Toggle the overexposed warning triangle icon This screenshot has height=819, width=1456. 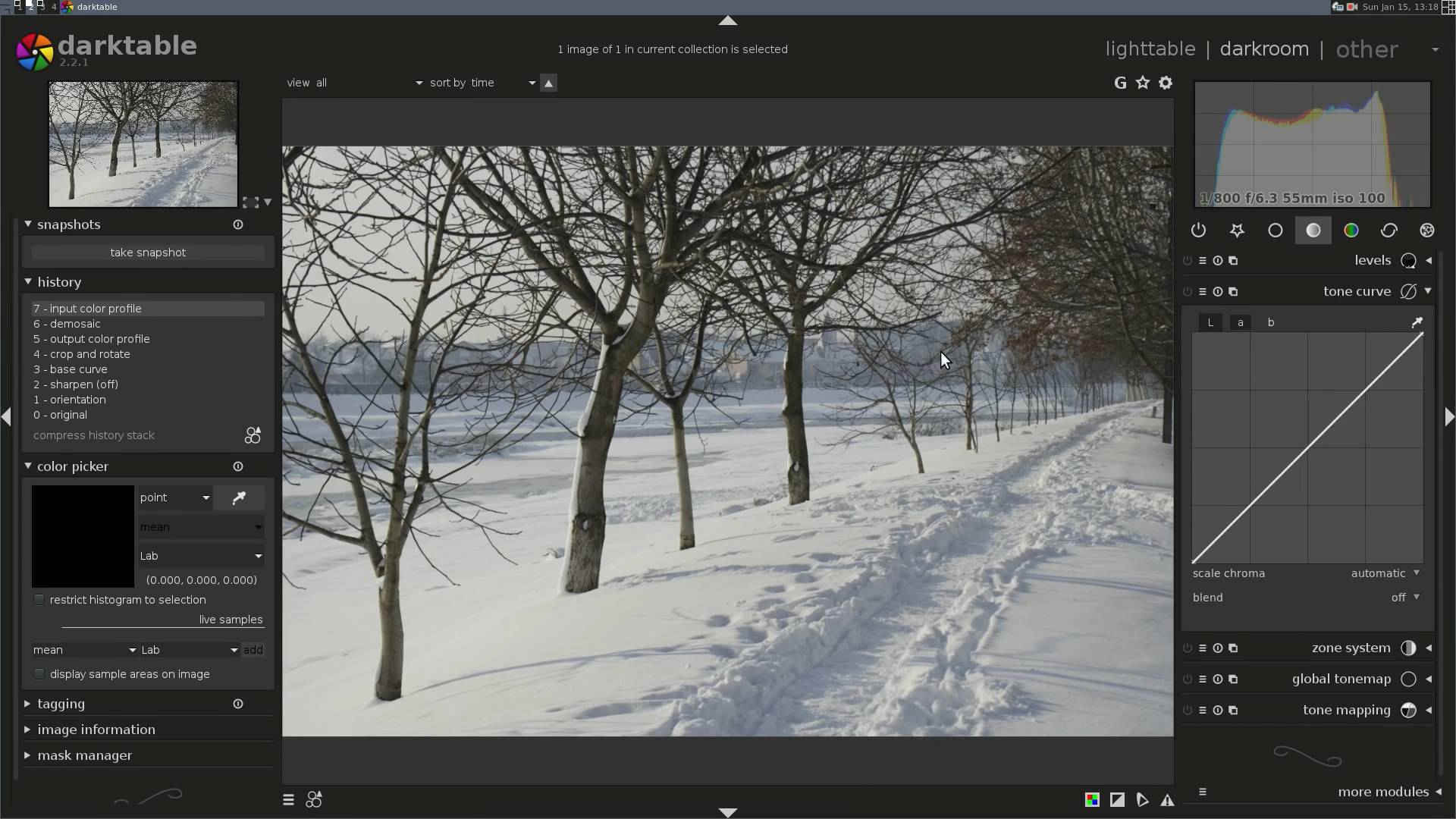coord(1167,800)
